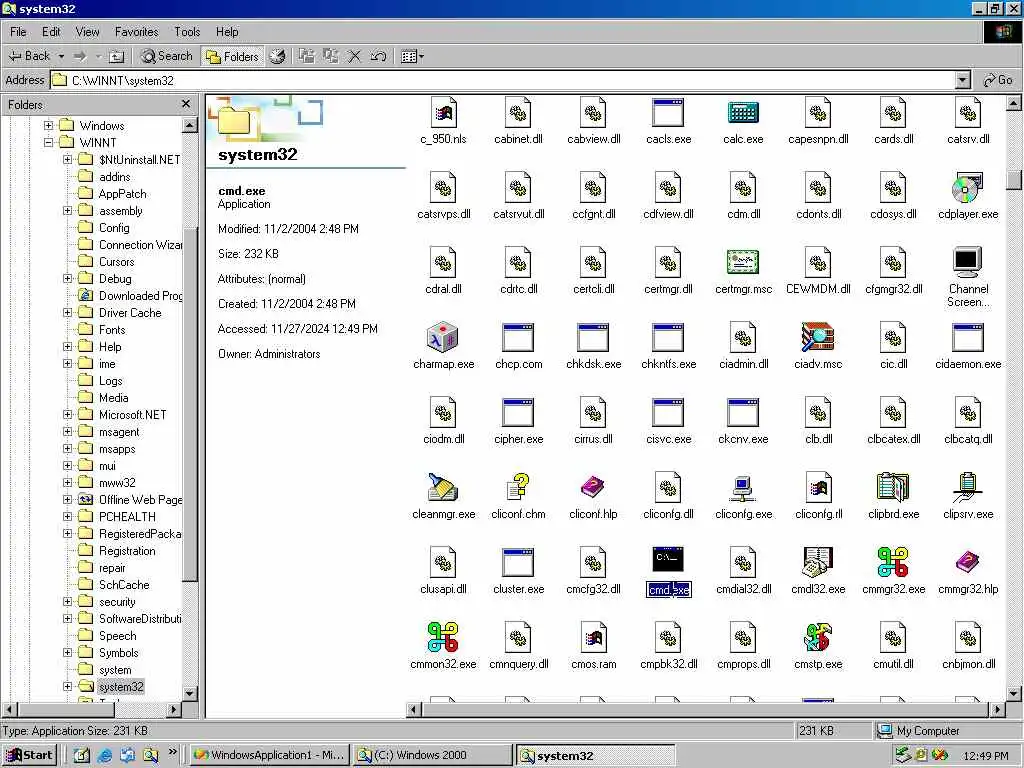Select the clipbrd.exe clipboard icon
Screen dimensions: 1024x768
pyautogui.click(x=893, y=487)
